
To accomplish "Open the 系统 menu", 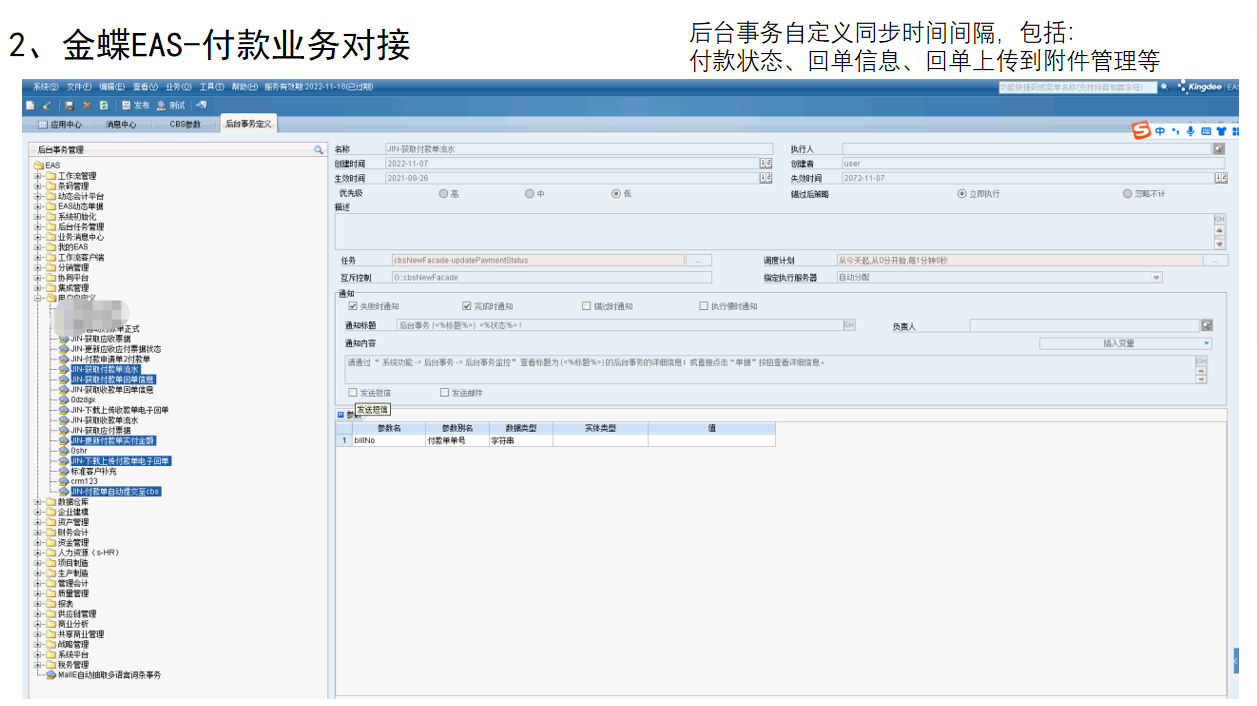I will click(x=46, y=87).
